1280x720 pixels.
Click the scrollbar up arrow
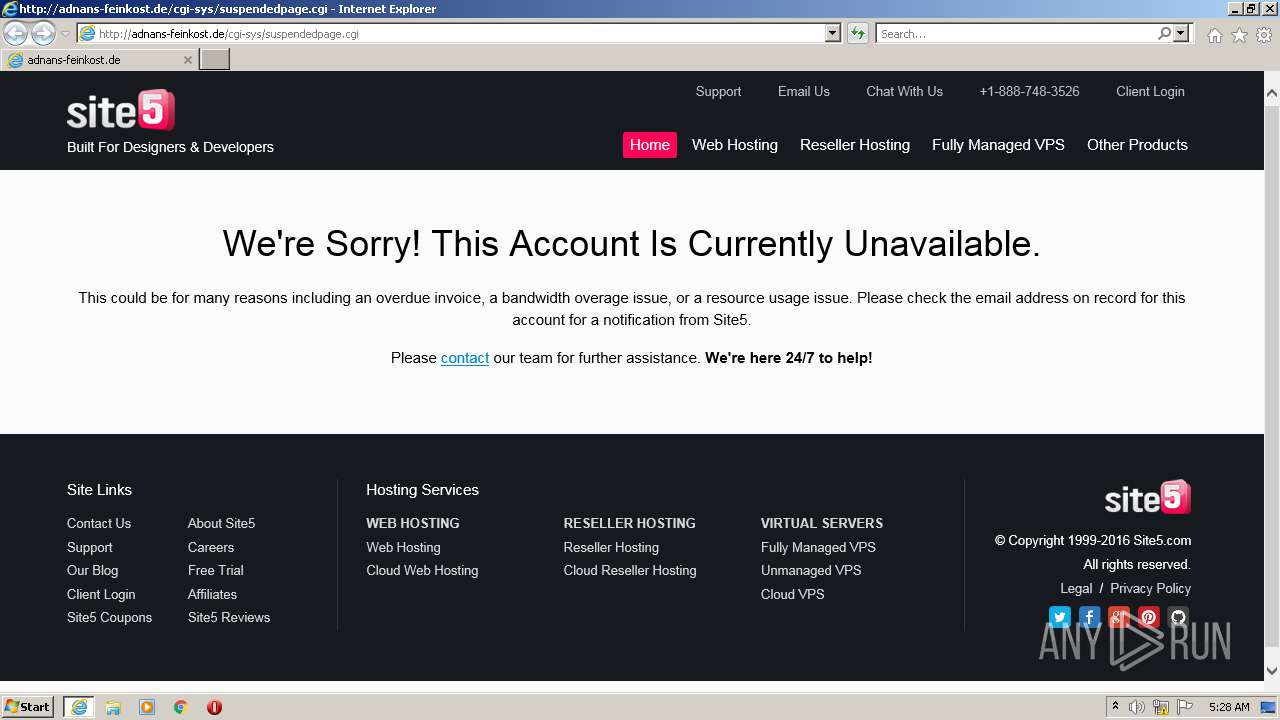pyautogui.click(x=1272, y=94)
